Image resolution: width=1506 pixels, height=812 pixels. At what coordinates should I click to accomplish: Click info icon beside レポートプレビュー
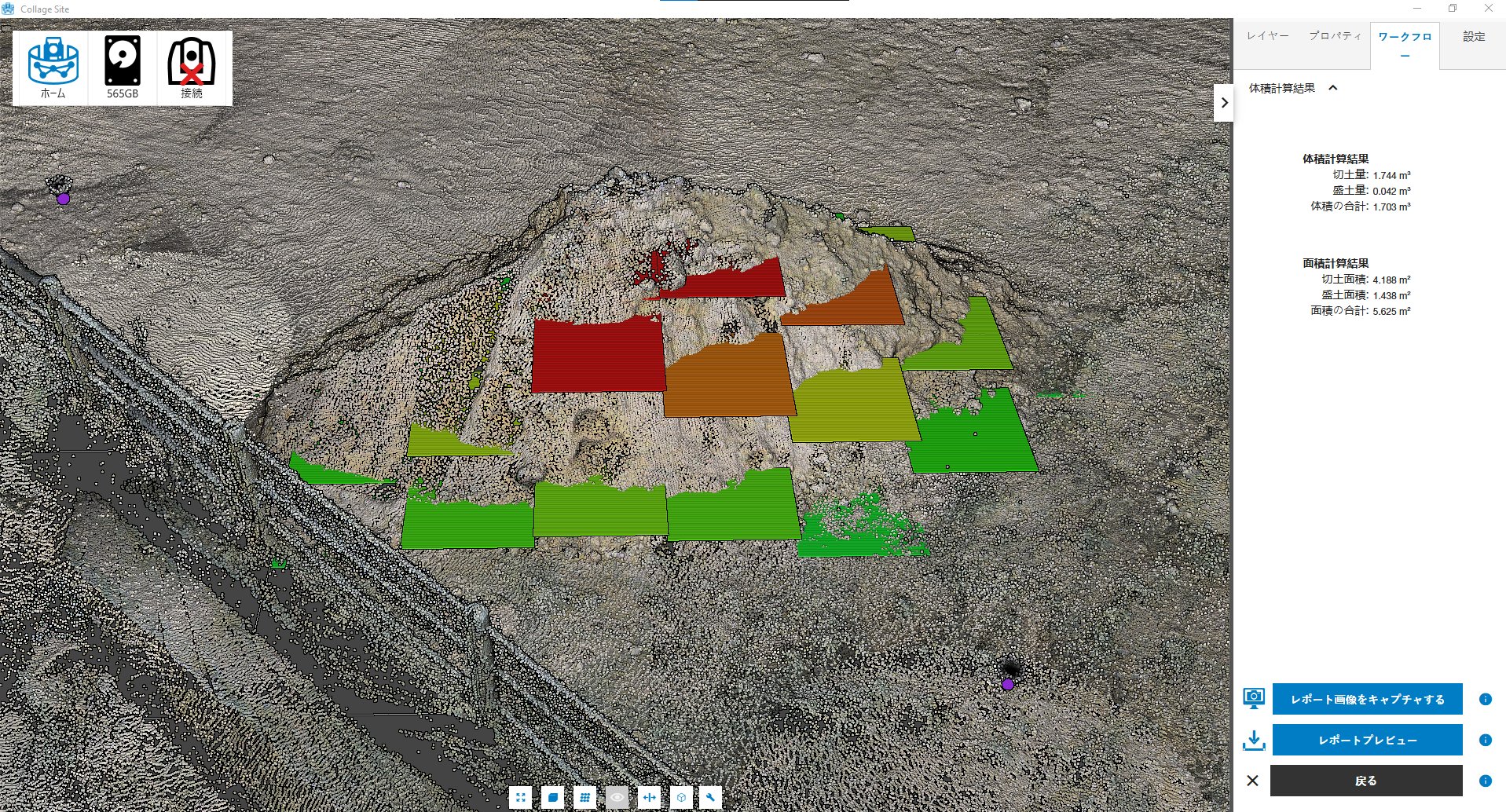pos(1485,740)
